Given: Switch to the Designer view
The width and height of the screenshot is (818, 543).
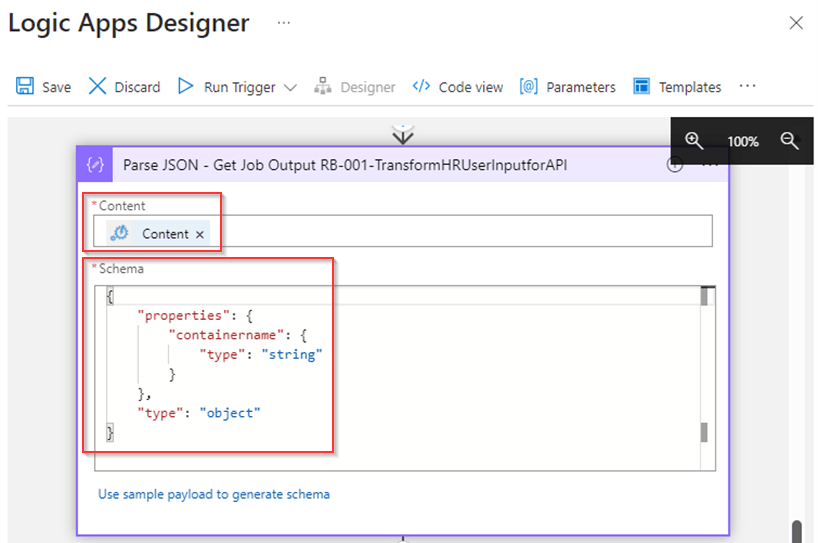Looking at the screenshot, I should [355, 87].
